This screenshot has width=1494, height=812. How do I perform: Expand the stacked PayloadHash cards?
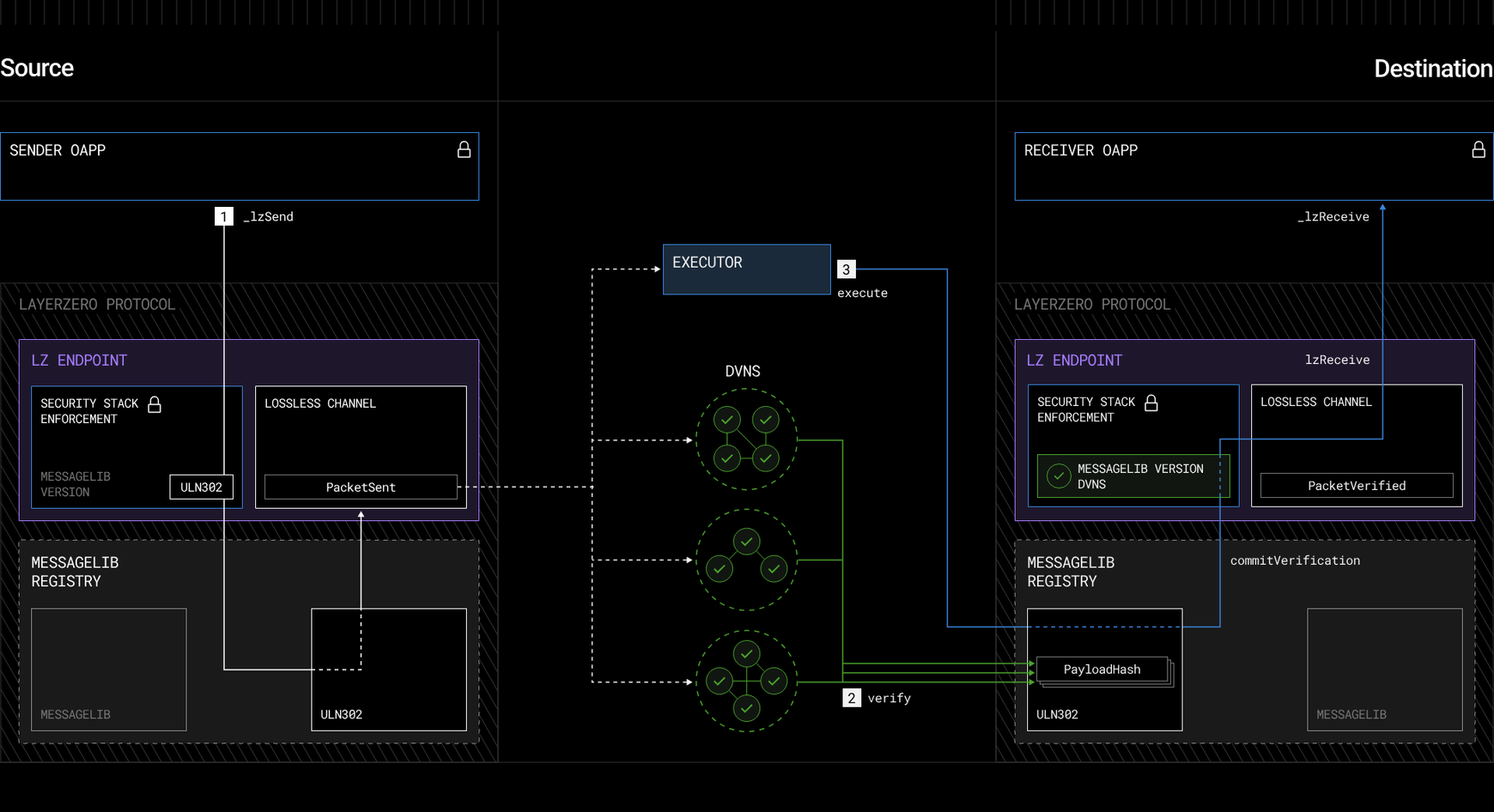coord(1102,669)
